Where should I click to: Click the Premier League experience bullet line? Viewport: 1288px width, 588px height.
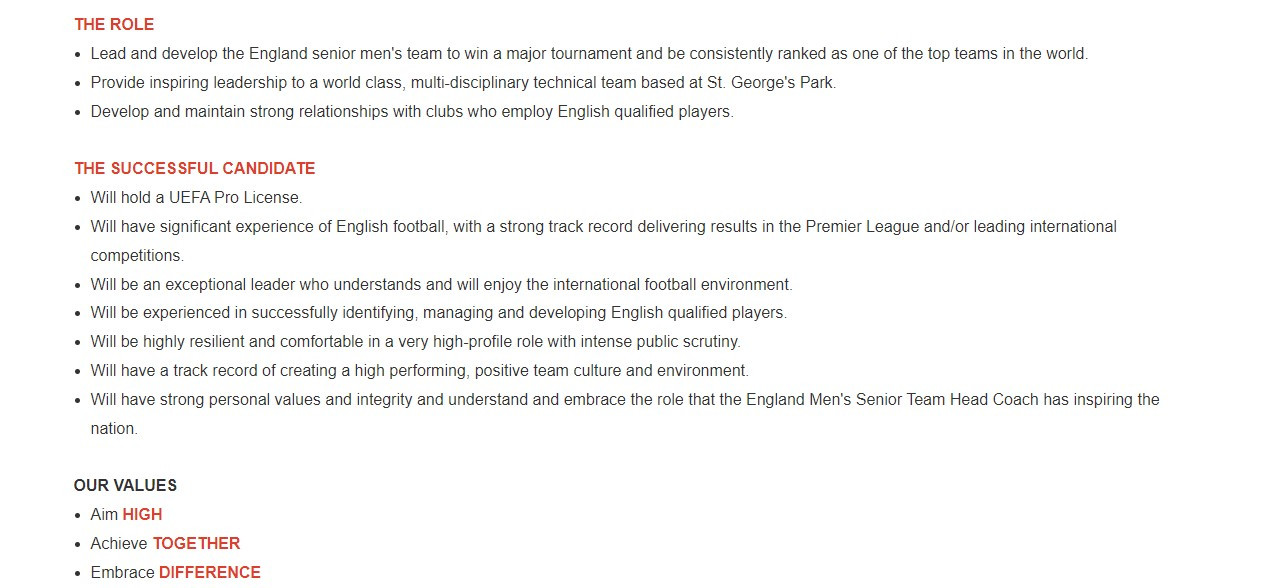(604, 226)
